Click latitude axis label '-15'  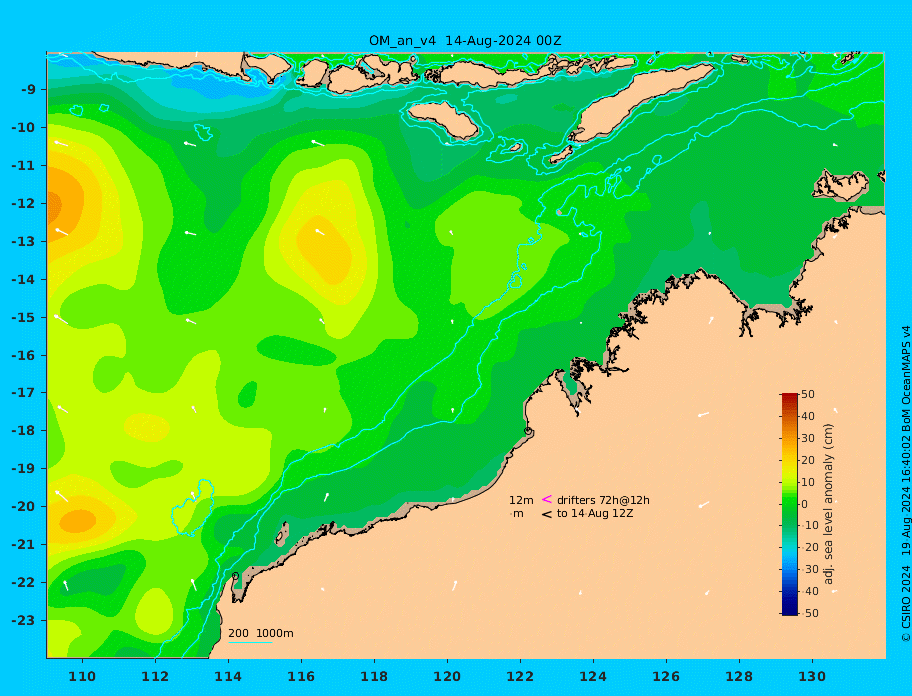[x=23, y=317]
